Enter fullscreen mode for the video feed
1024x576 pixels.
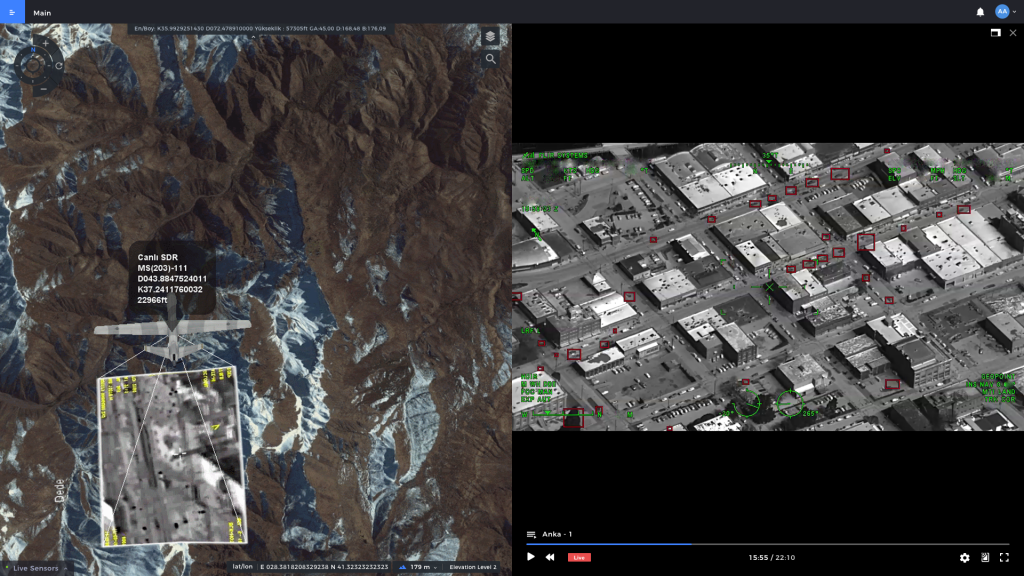click(1002, 558)
